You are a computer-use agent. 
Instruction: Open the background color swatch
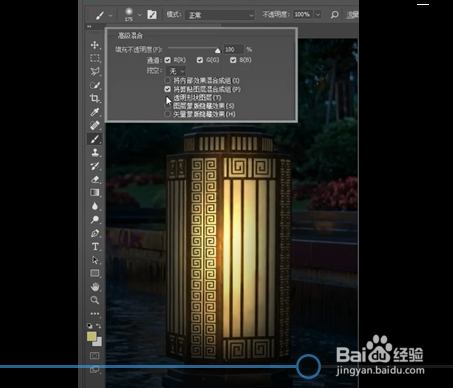(x=98, y=342)
